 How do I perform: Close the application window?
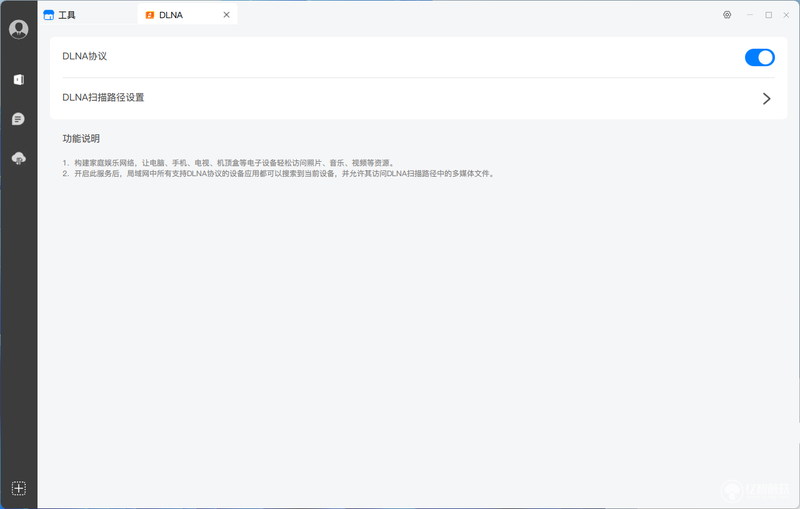786,15
